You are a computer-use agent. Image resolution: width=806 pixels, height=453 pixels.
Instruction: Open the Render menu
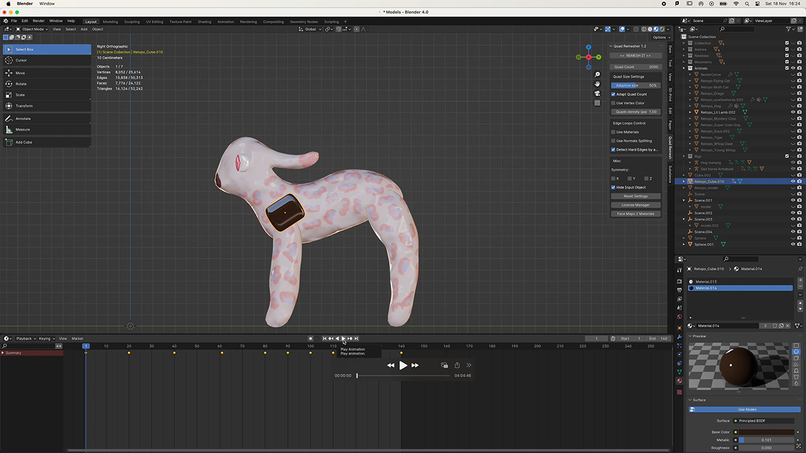point(38,20)
